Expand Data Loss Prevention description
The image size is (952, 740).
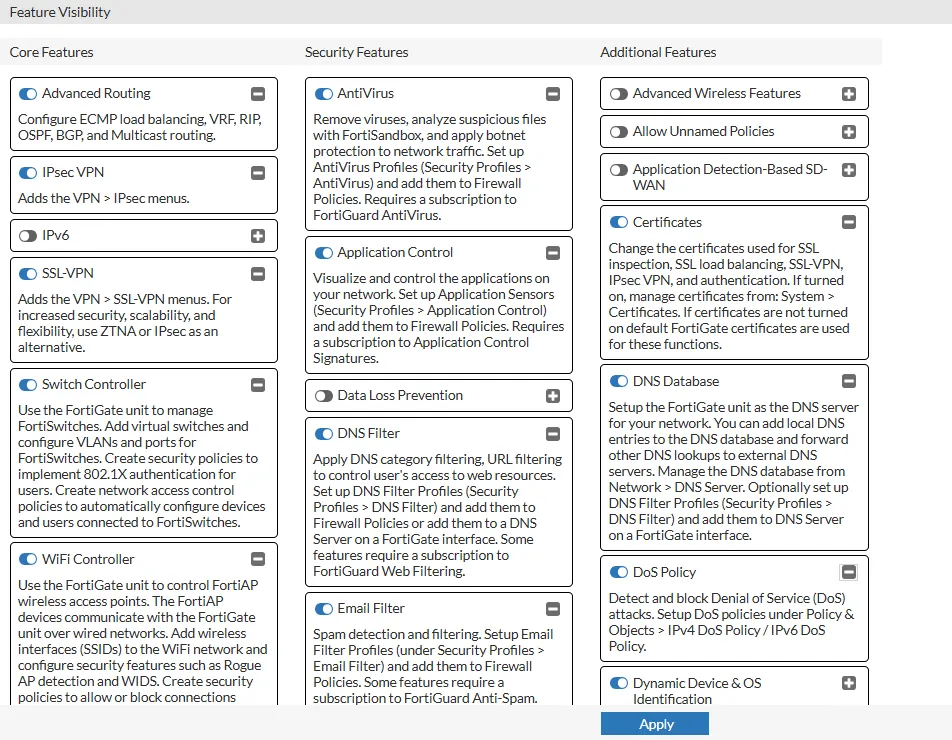click(553, 396)
